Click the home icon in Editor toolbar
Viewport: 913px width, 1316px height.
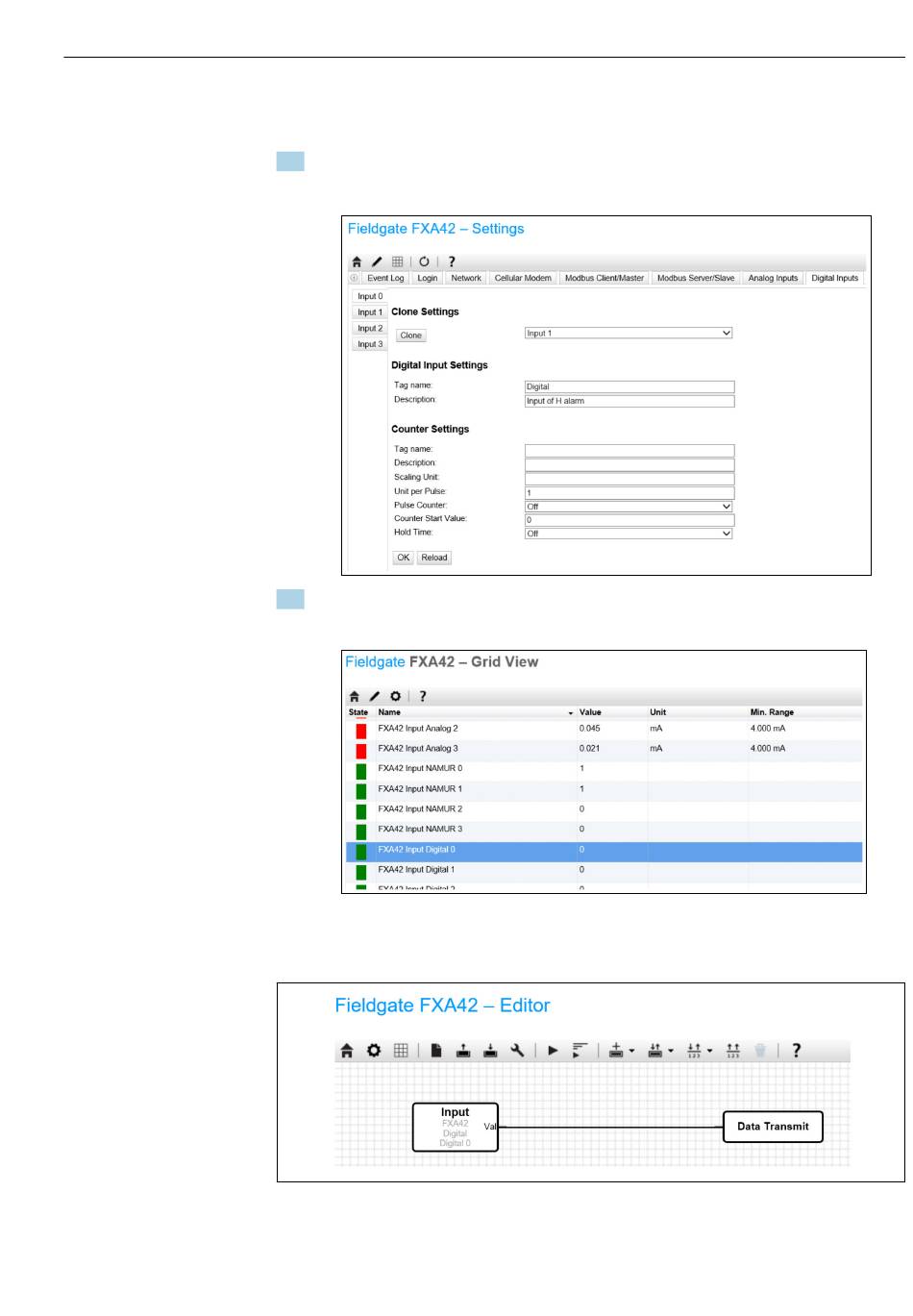click(347, 1051)
